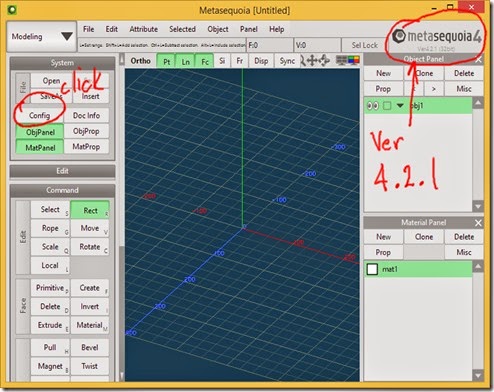Toggle visibility eyes for obj1
The height and width of the screenshot is (392, 494).
click(373, 106)
